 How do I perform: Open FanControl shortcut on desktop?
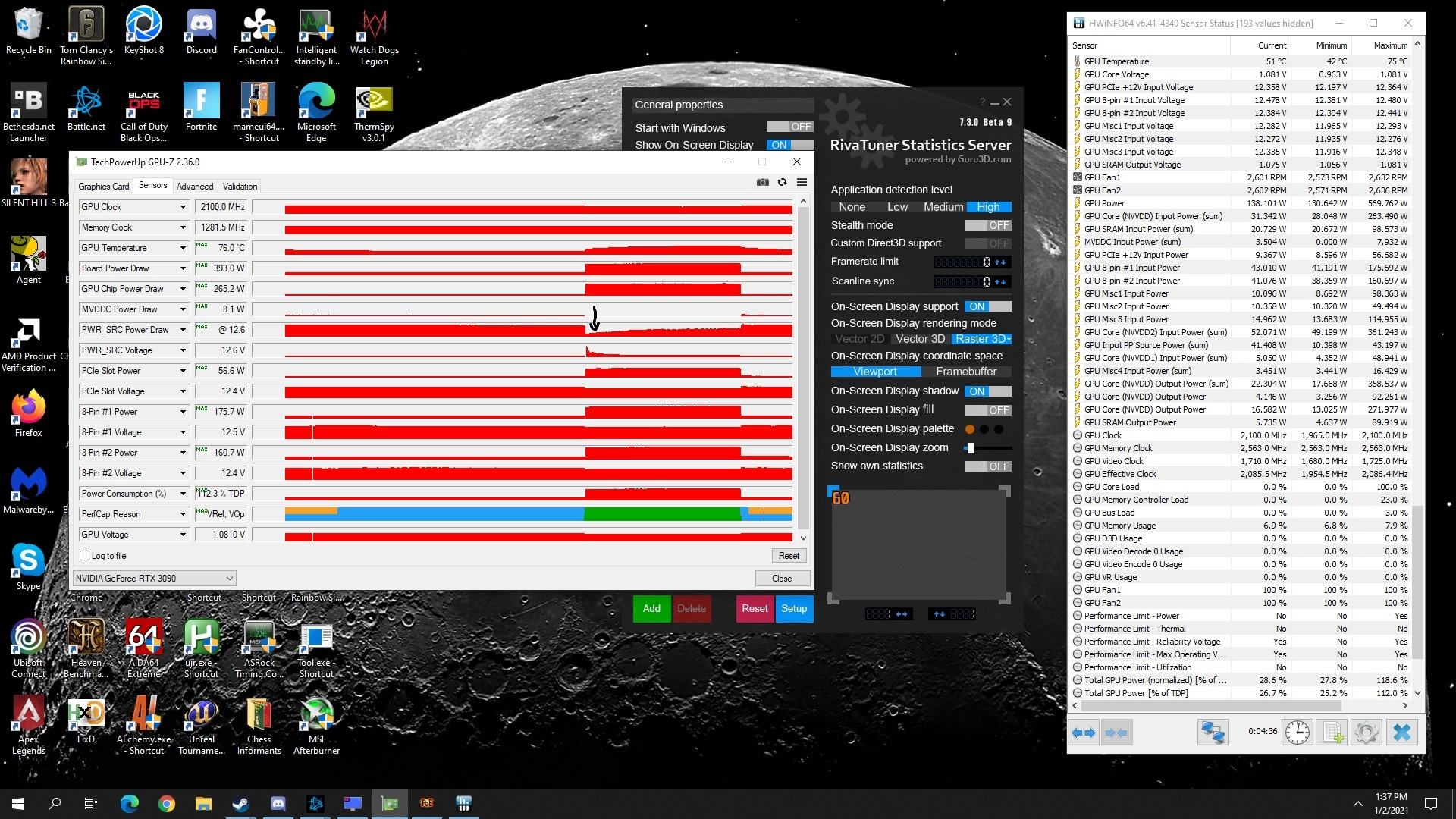[259, 36]
